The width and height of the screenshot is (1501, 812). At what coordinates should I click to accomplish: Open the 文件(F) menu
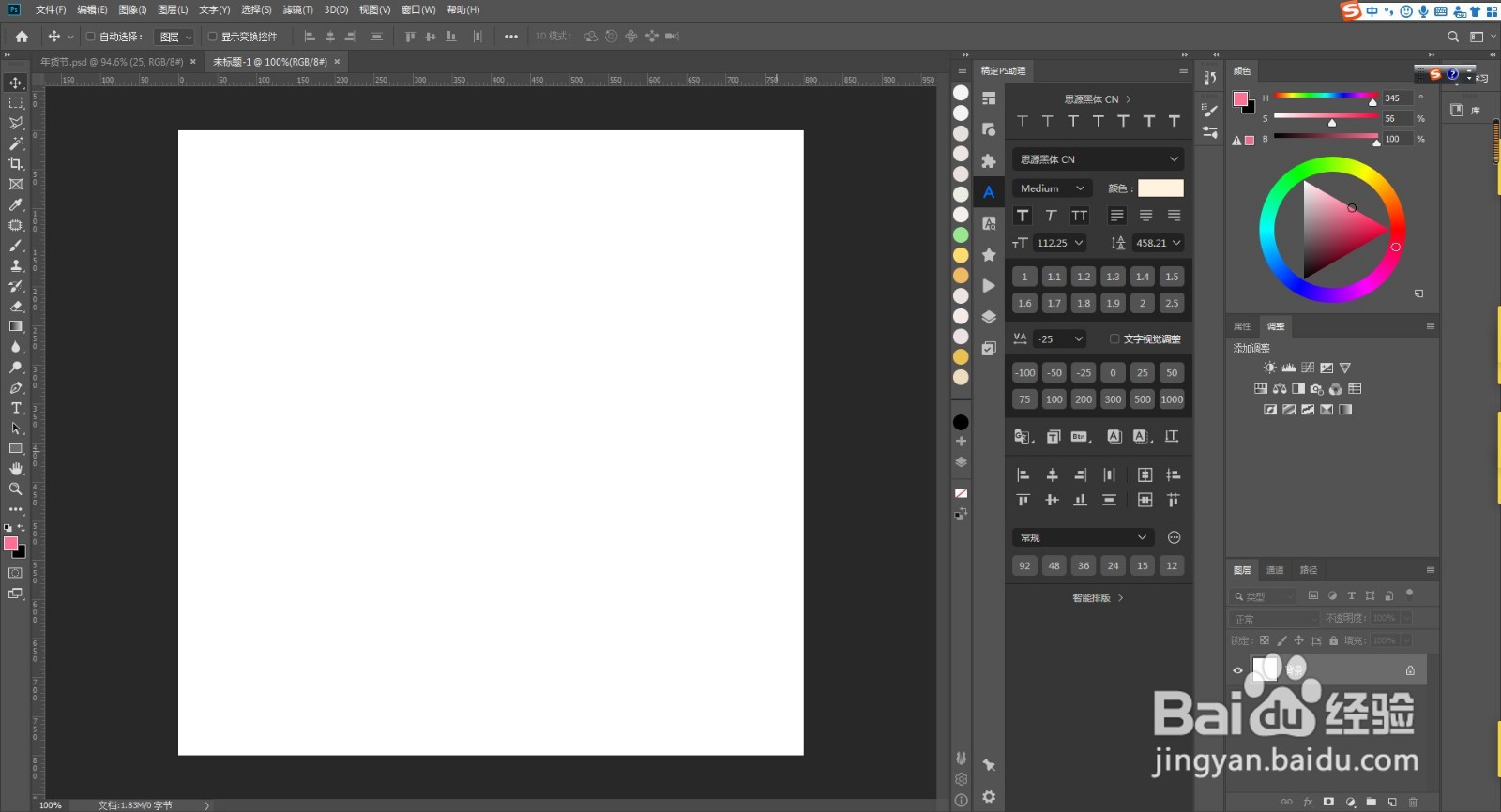pyautogui.click(x=51, y=9)
